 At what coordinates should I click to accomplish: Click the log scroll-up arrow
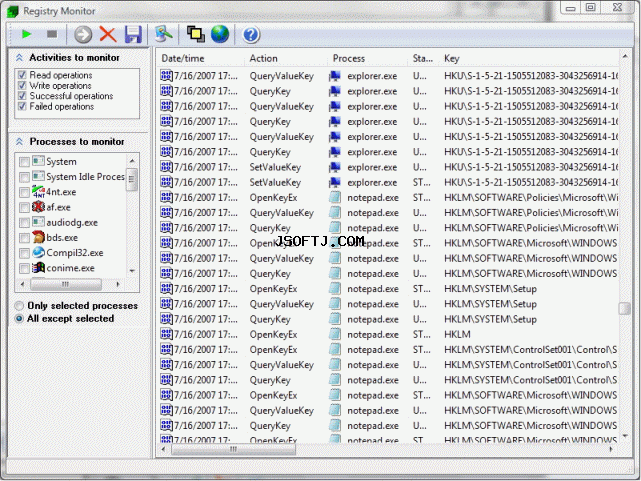pyautogui.click(x=625, y=56)
